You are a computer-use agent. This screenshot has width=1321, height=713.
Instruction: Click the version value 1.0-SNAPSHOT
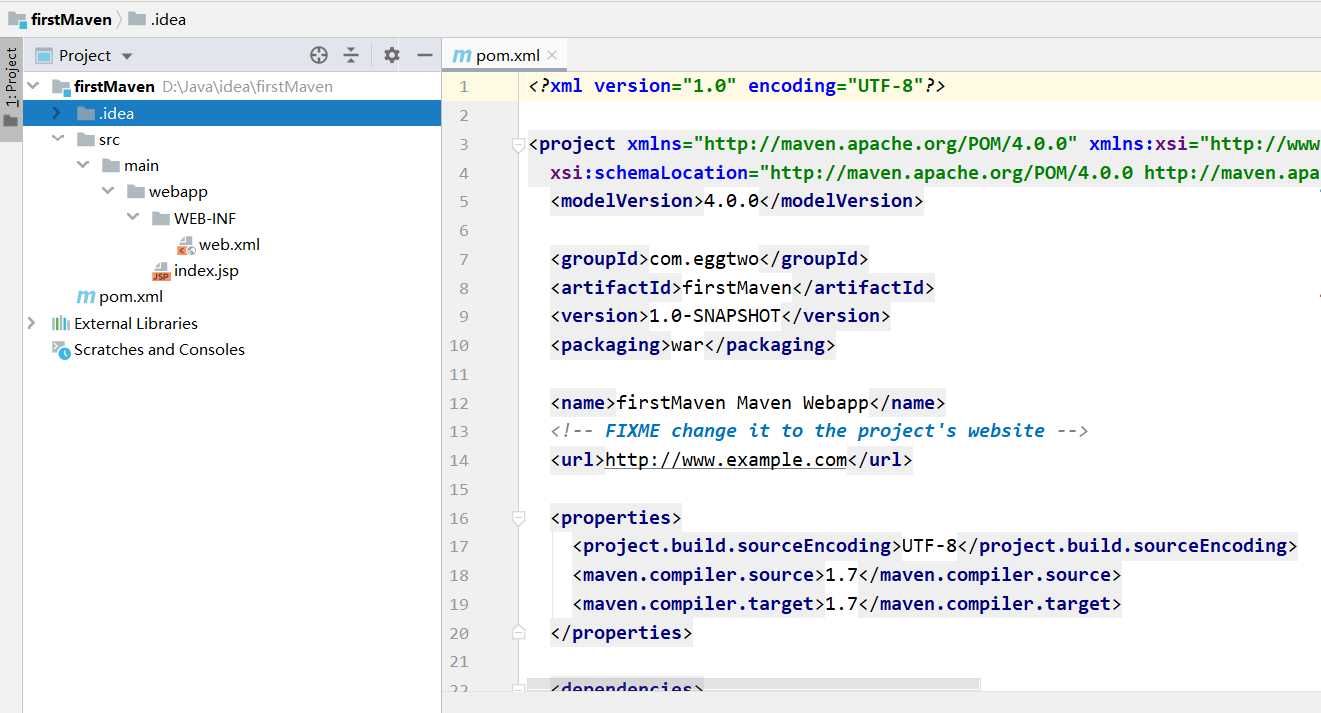[715, 316]
